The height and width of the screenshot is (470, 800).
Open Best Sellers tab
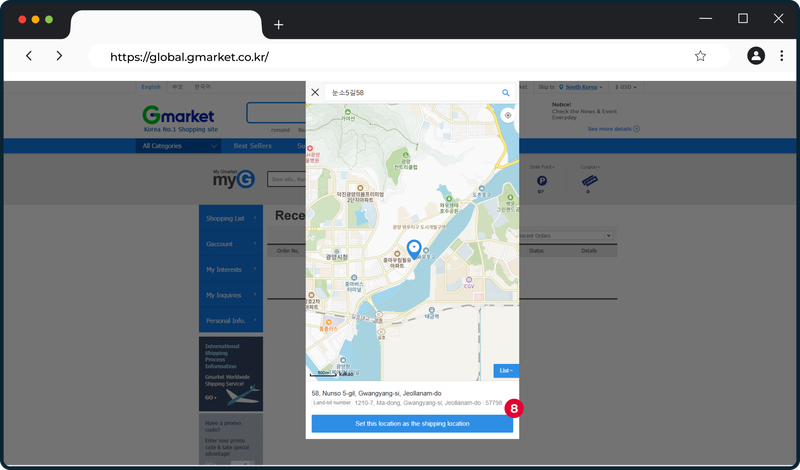click(x=253, y=146)
